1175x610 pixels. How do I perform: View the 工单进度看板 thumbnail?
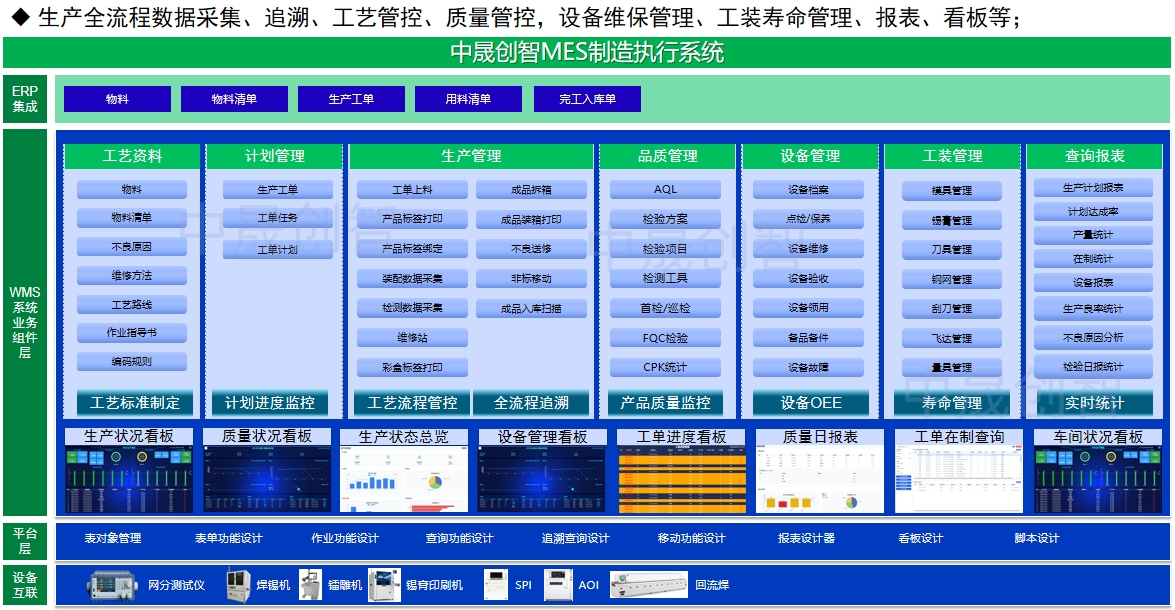point(682,480)
